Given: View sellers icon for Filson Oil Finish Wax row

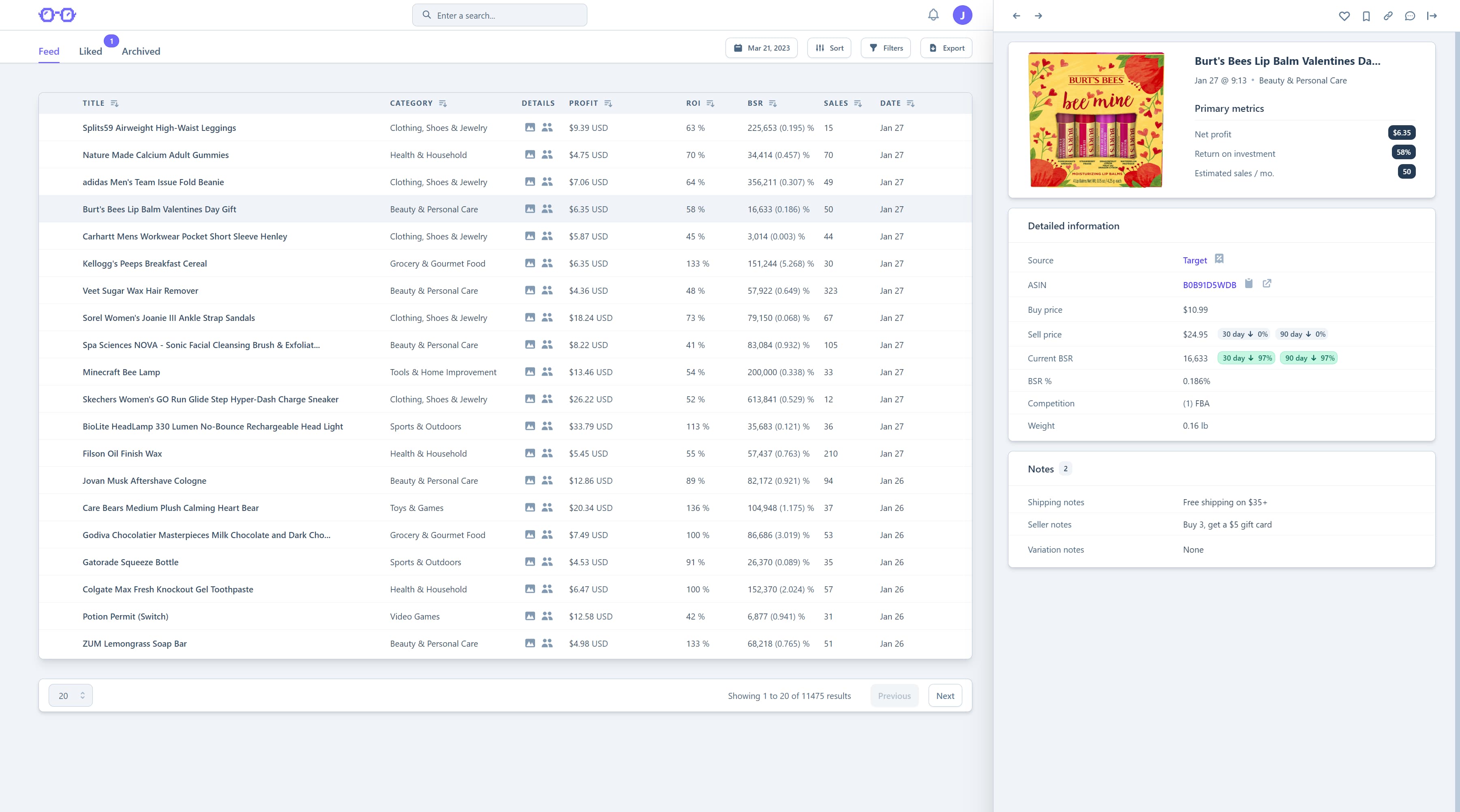Looking at the screenshot, I should tap(547, 453).
